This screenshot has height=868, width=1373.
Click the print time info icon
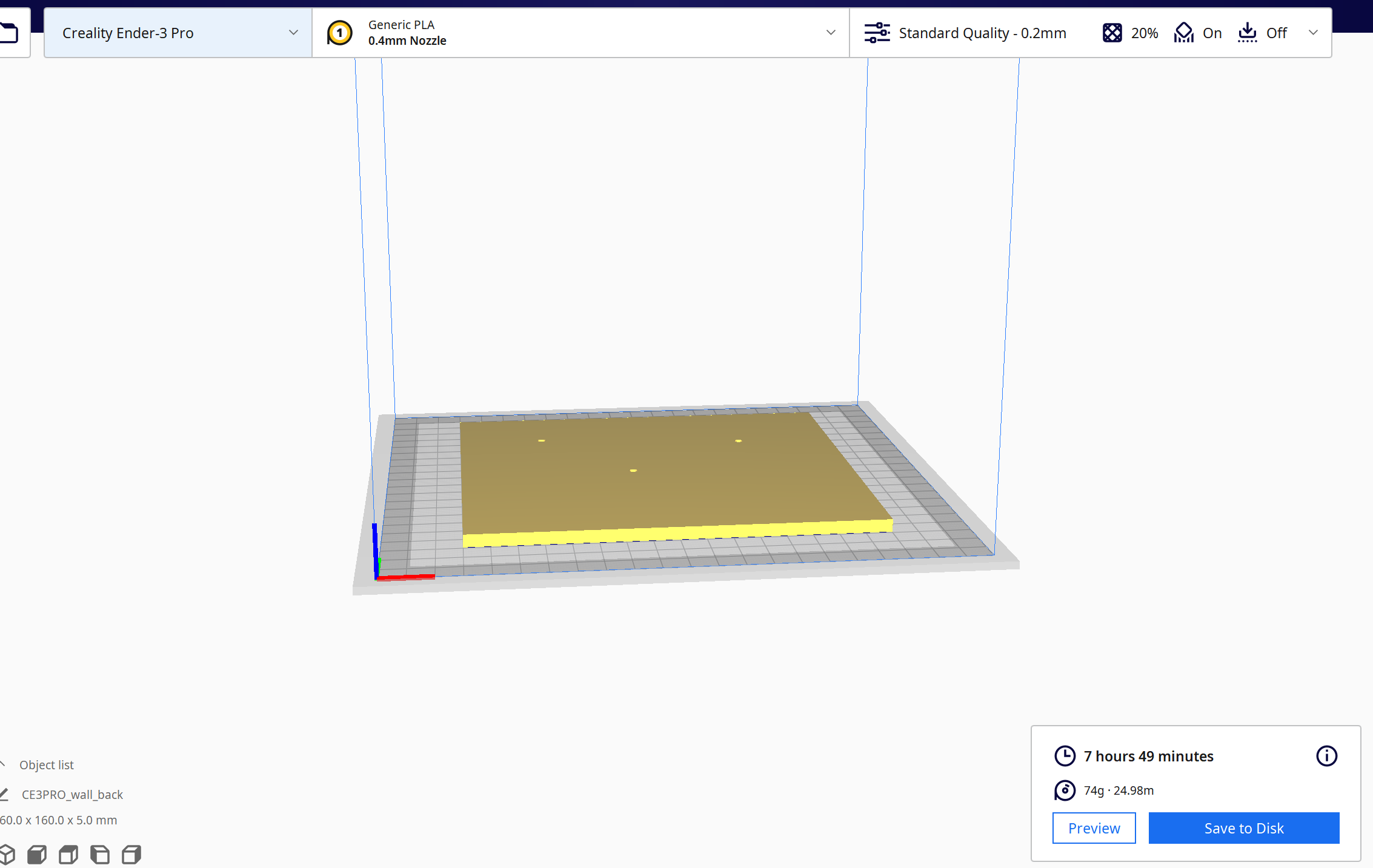tap(1326, 756)
